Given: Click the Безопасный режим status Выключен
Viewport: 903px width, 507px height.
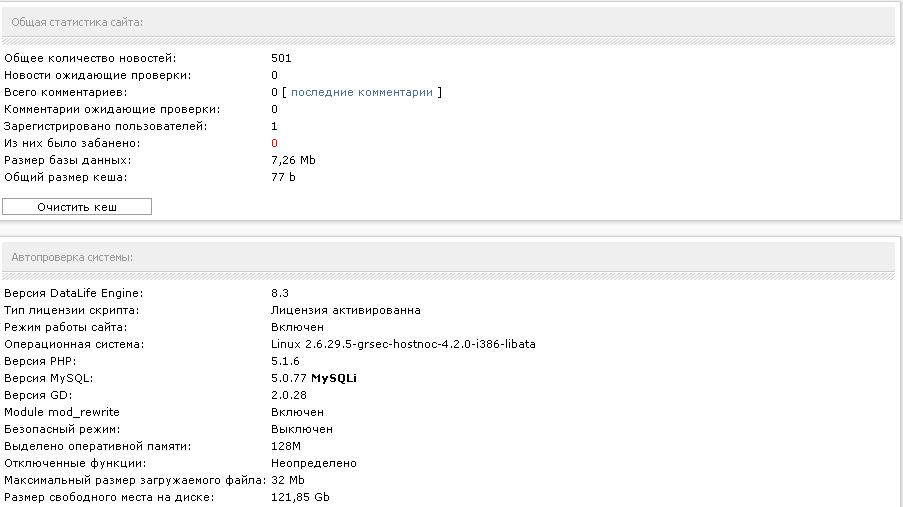Looking at the screenshot, I should pyautogui.click(x=302, y=429).
